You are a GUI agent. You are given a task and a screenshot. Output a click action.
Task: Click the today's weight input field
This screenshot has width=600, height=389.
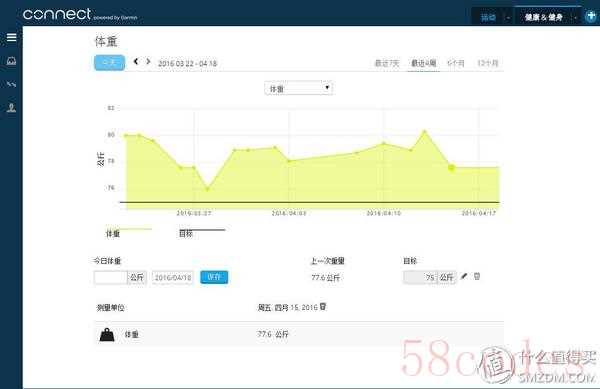[x=111, y=277]
